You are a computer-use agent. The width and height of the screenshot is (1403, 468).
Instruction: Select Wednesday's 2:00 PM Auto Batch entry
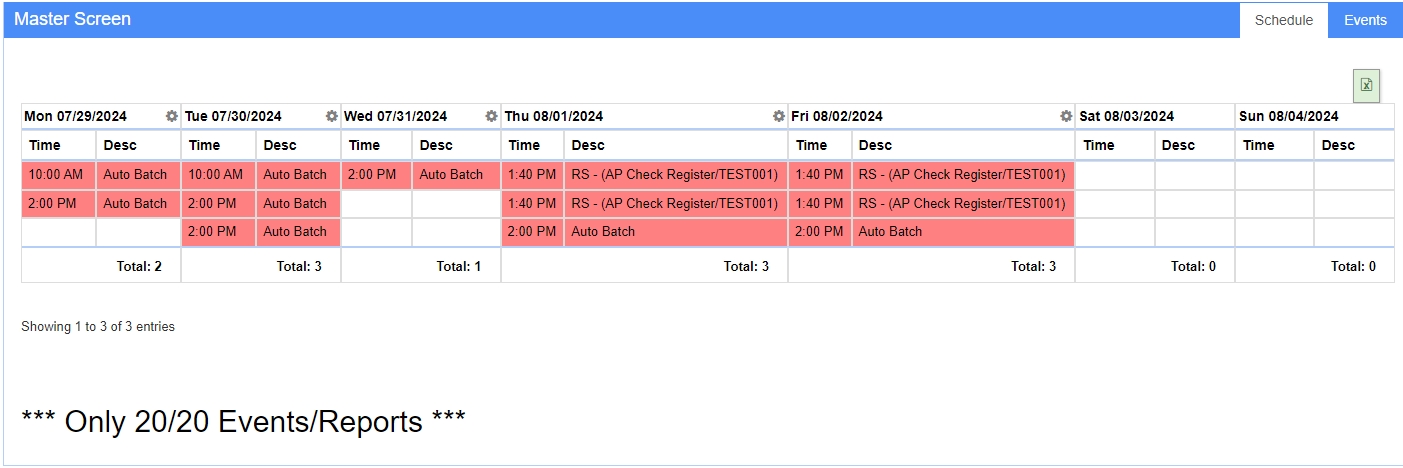pyautogui.click(x=421, y=175)
